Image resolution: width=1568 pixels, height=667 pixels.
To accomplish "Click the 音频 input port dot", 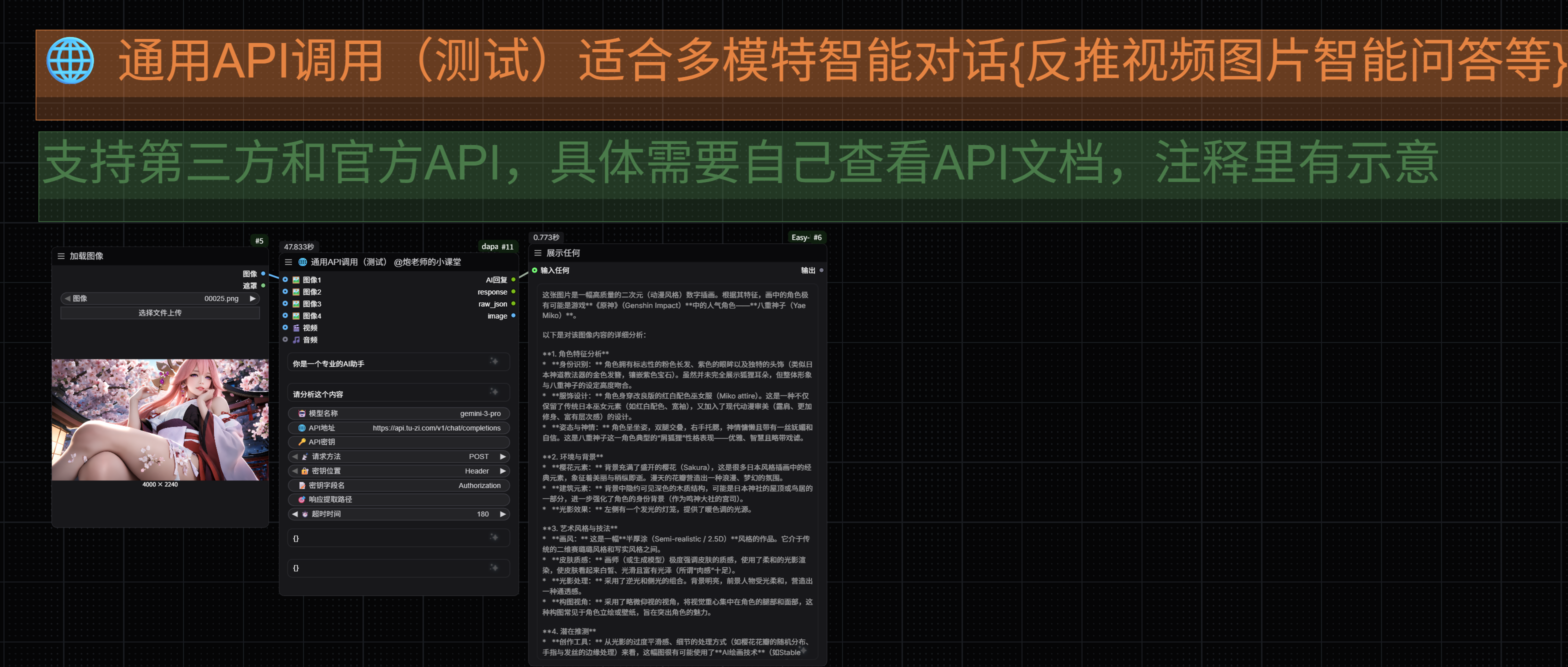I will pos(285,339).
